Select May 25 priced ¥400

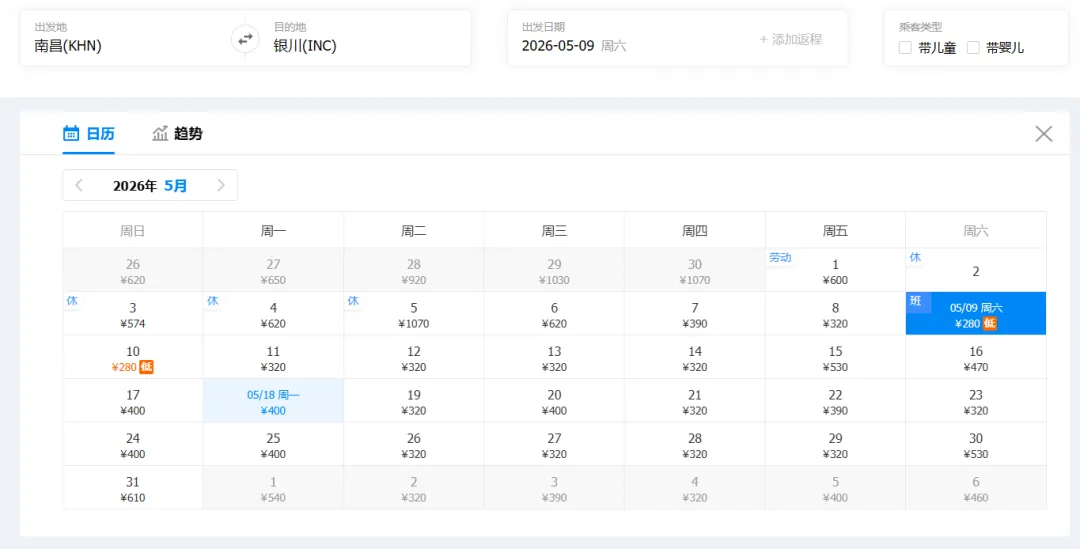(x=273, y=444)
